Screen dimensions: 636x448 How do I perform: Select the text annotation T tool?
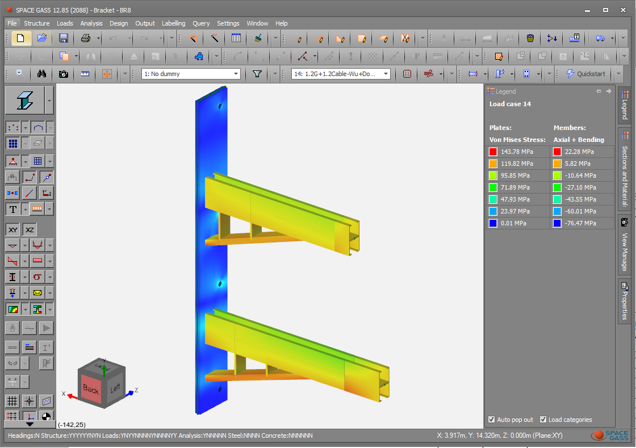tap(13, 210)
